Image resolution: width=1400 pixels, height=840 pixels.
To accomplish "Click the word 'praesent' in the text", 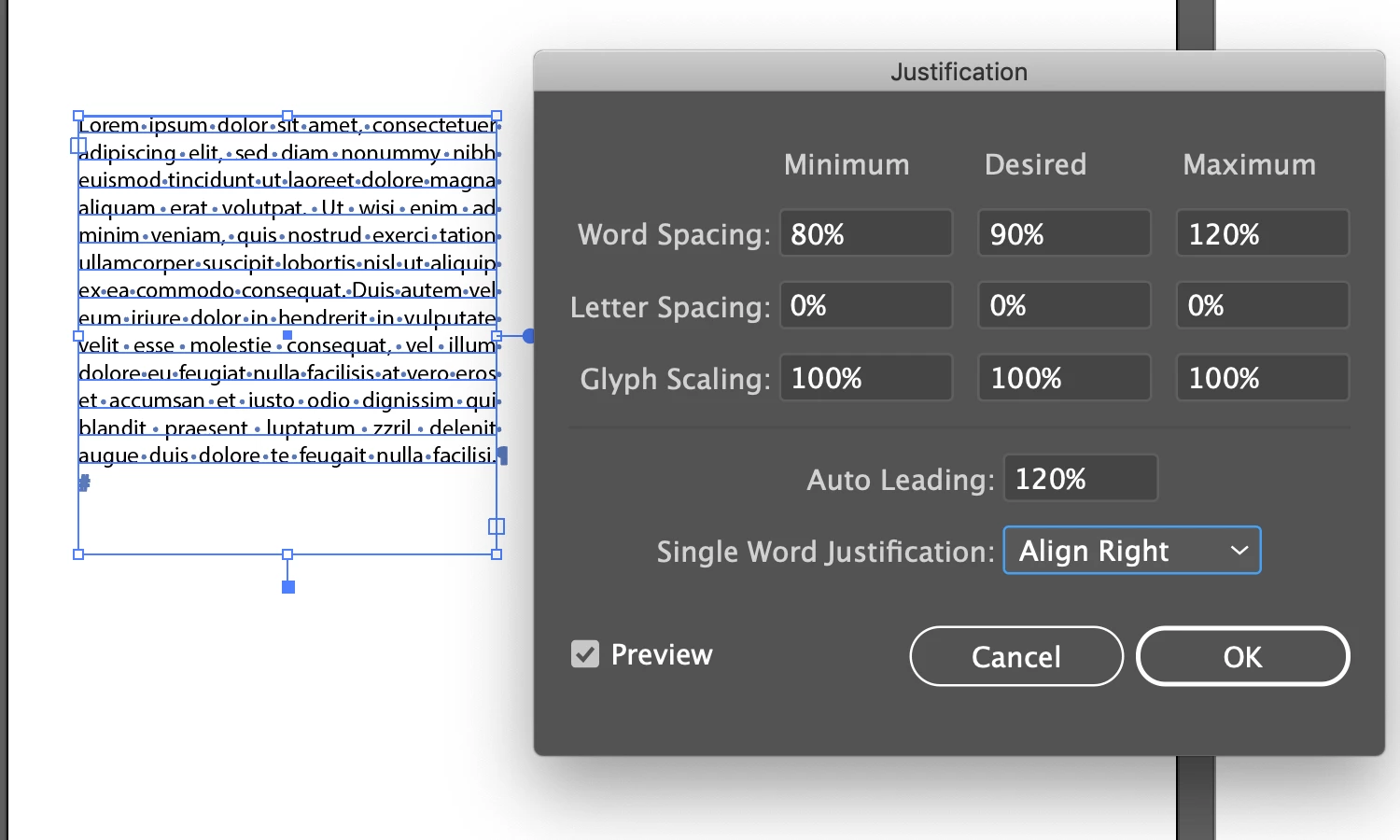I will click(x=206, y=428).
